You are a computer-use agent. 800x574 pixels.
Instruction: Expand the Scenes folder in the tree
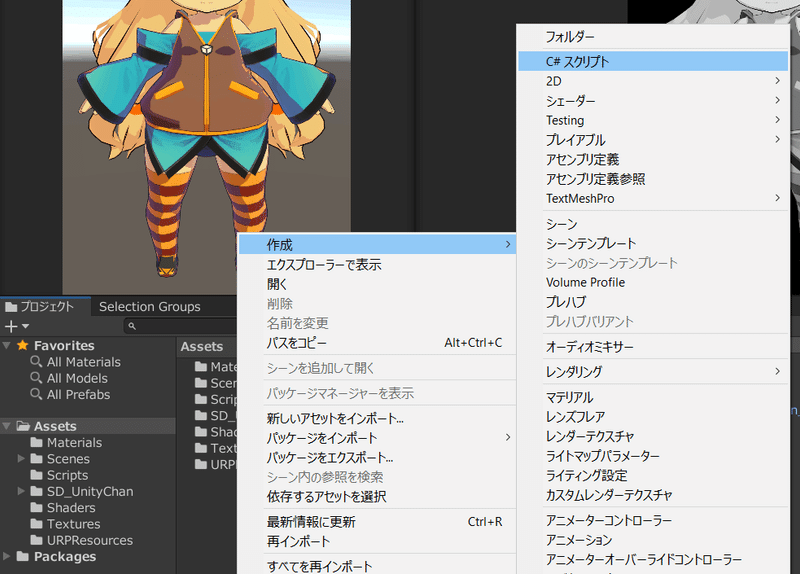tap(21, 459)
